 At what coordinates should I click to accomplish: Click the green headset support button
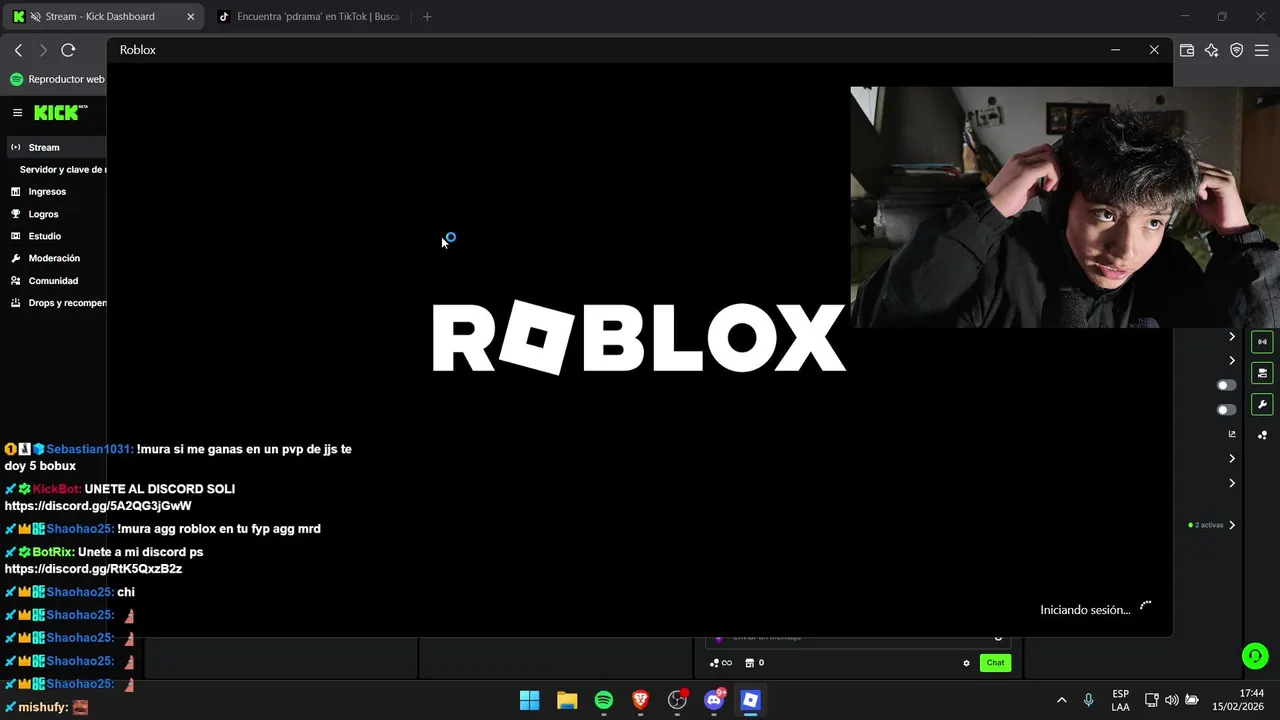click(x=1254, y=656)
